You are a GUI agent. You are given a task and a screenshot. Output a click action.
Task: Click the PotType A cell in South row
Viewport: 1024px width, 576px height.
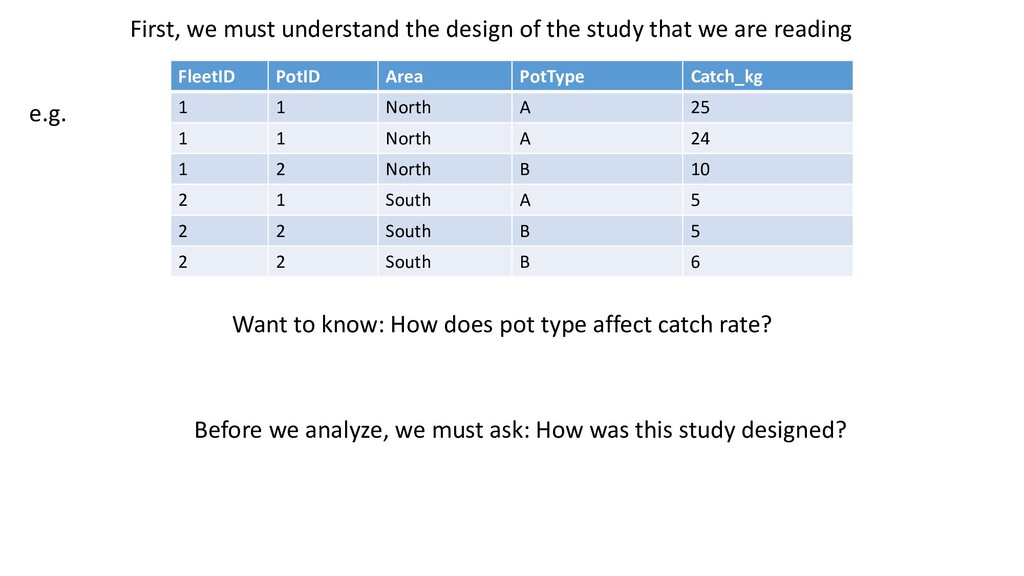597,200
